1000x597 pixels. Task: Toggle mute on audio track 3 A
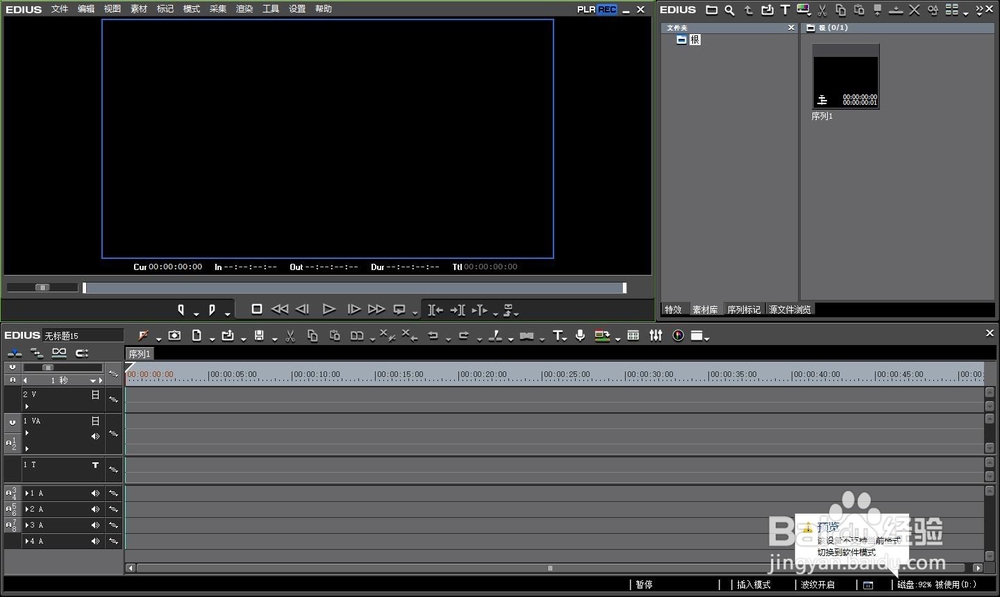[x=95, y=525]
